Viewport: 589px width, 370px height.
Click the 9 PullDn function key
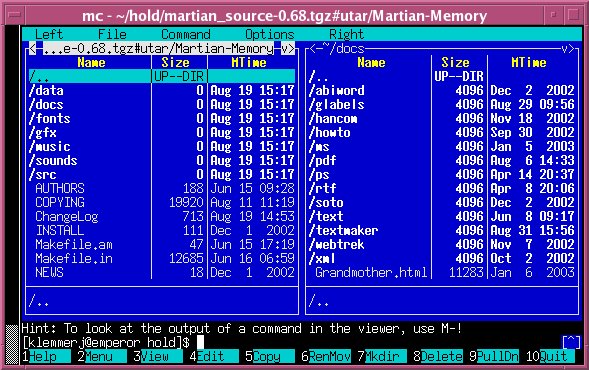(x=494, y=356)
